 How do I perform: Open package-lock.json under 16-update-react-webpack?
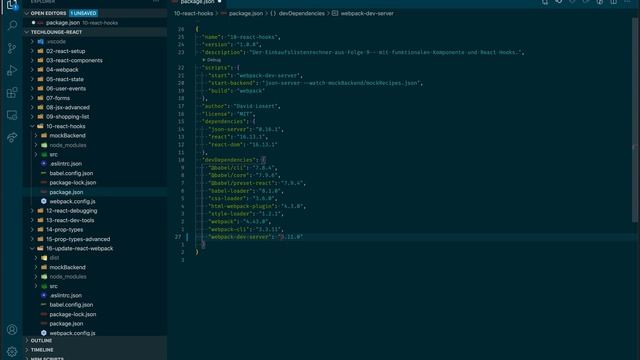click(x=73, y=314)
